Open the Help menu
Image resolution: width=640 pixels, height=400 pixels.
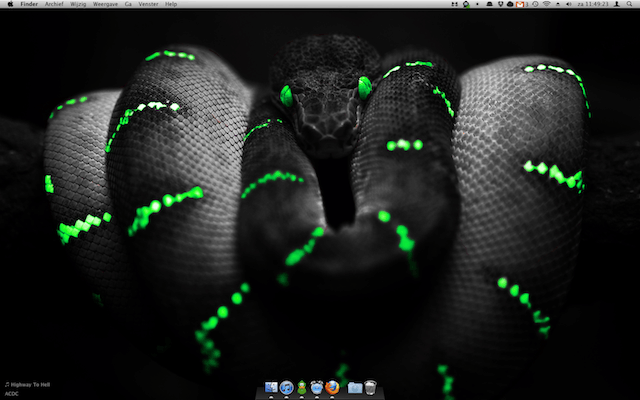[171, 4]
